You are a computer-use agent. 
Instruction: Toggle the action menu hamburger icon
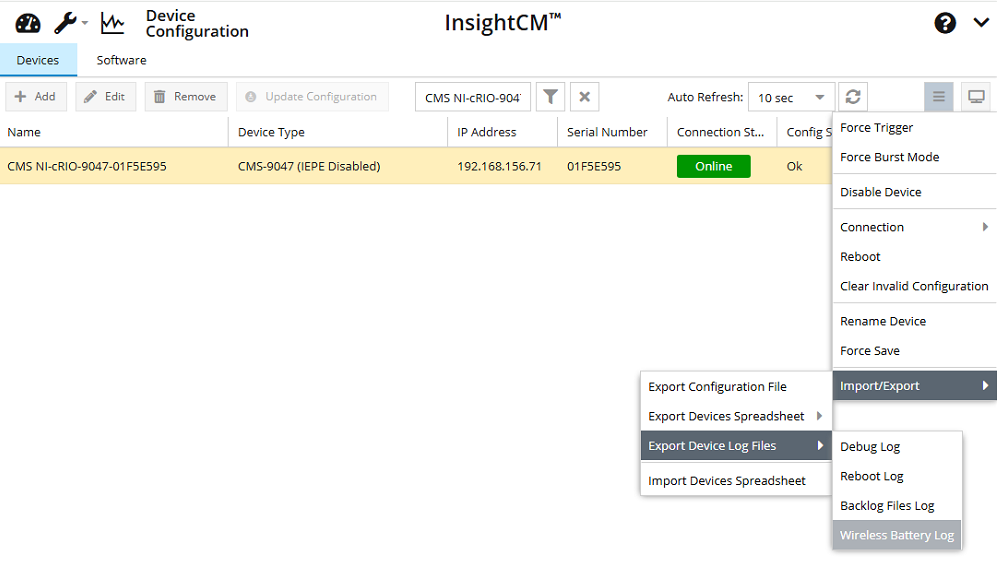pos(939,97)
